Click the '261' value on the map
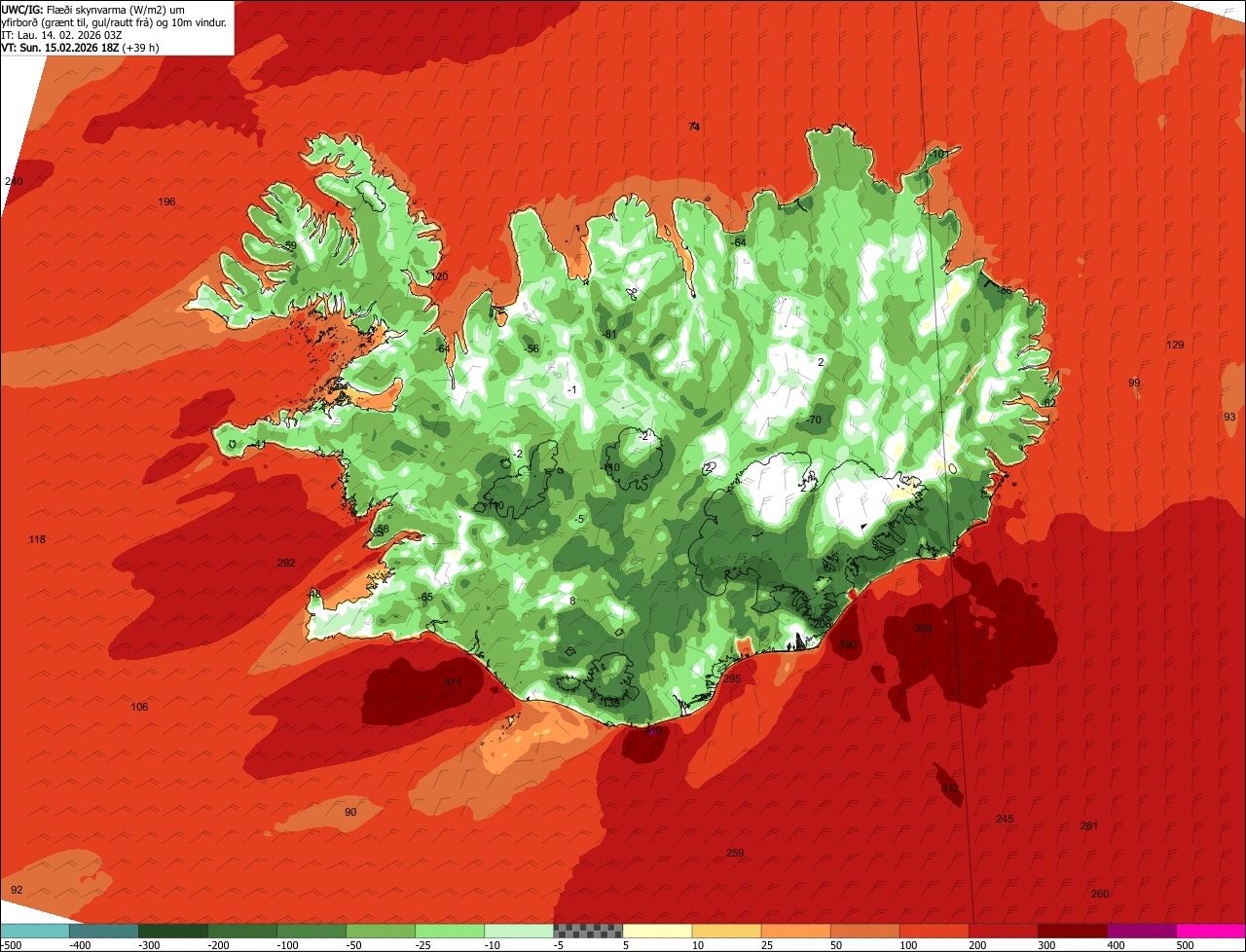Screen dimensions: 1246x952 (x=1089, y=825)
